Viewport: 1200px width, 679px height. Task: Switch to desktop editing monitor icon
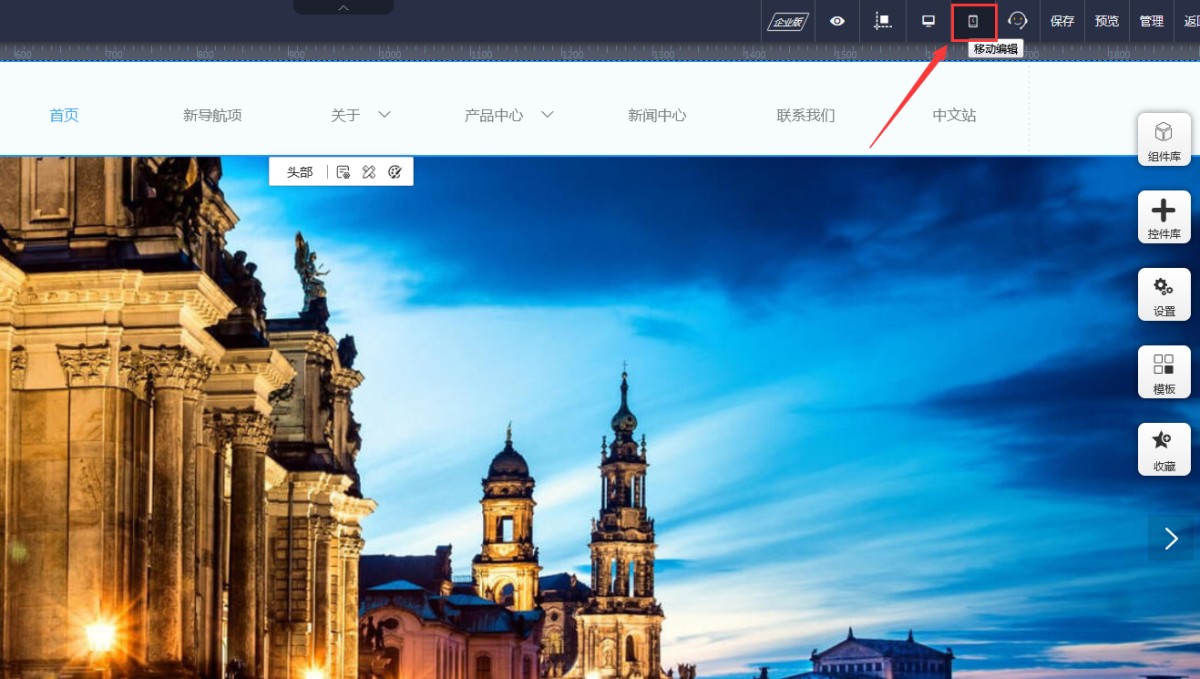[x=928, y=21]
